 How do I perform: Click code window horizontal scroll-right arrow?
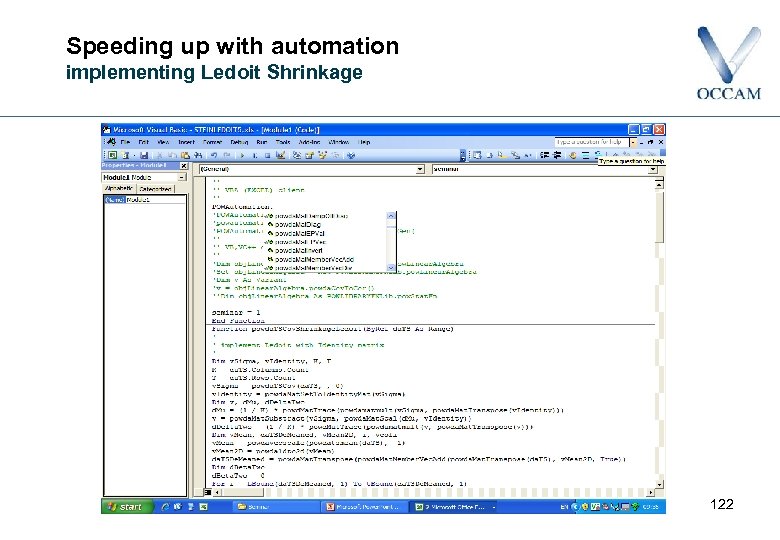tap(651, 492)
